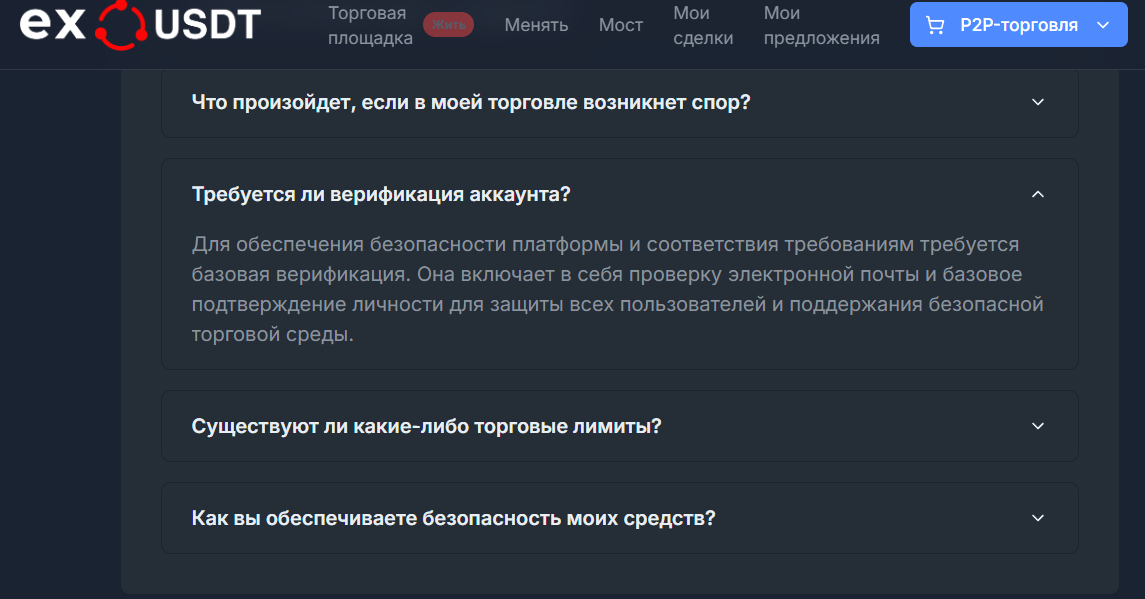
Task: Click the P2P-торговля button label
Action: tap(1018, 26)
